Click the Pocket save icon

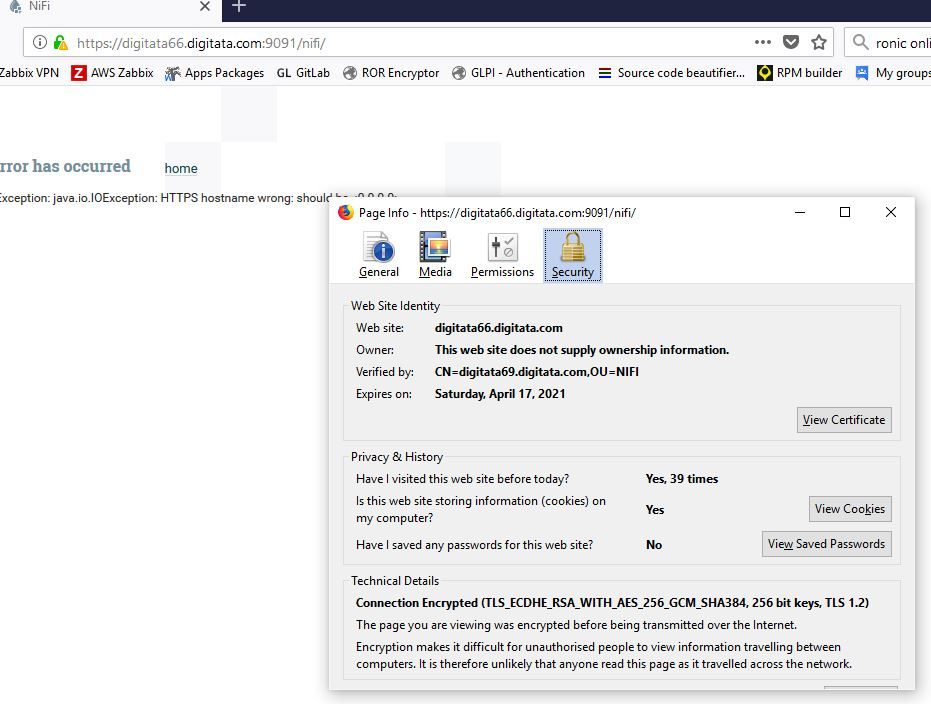click(x=790, y=42)
